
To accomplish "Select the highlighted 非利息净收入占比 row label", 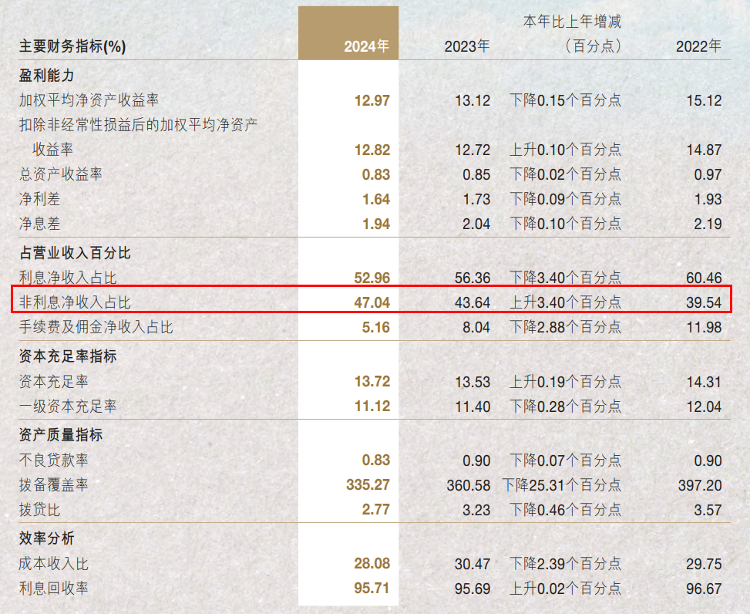I will (x=75, y=301).
